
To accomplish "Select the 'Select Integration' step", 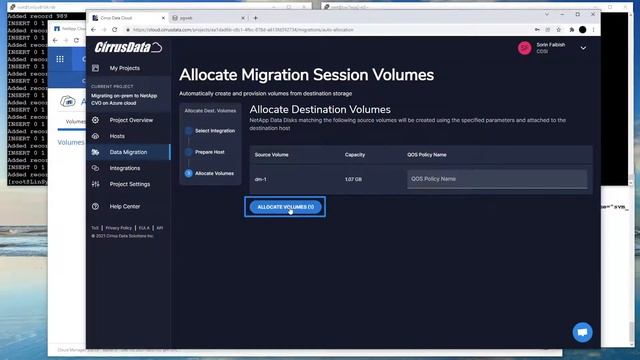I will (215, 131).
